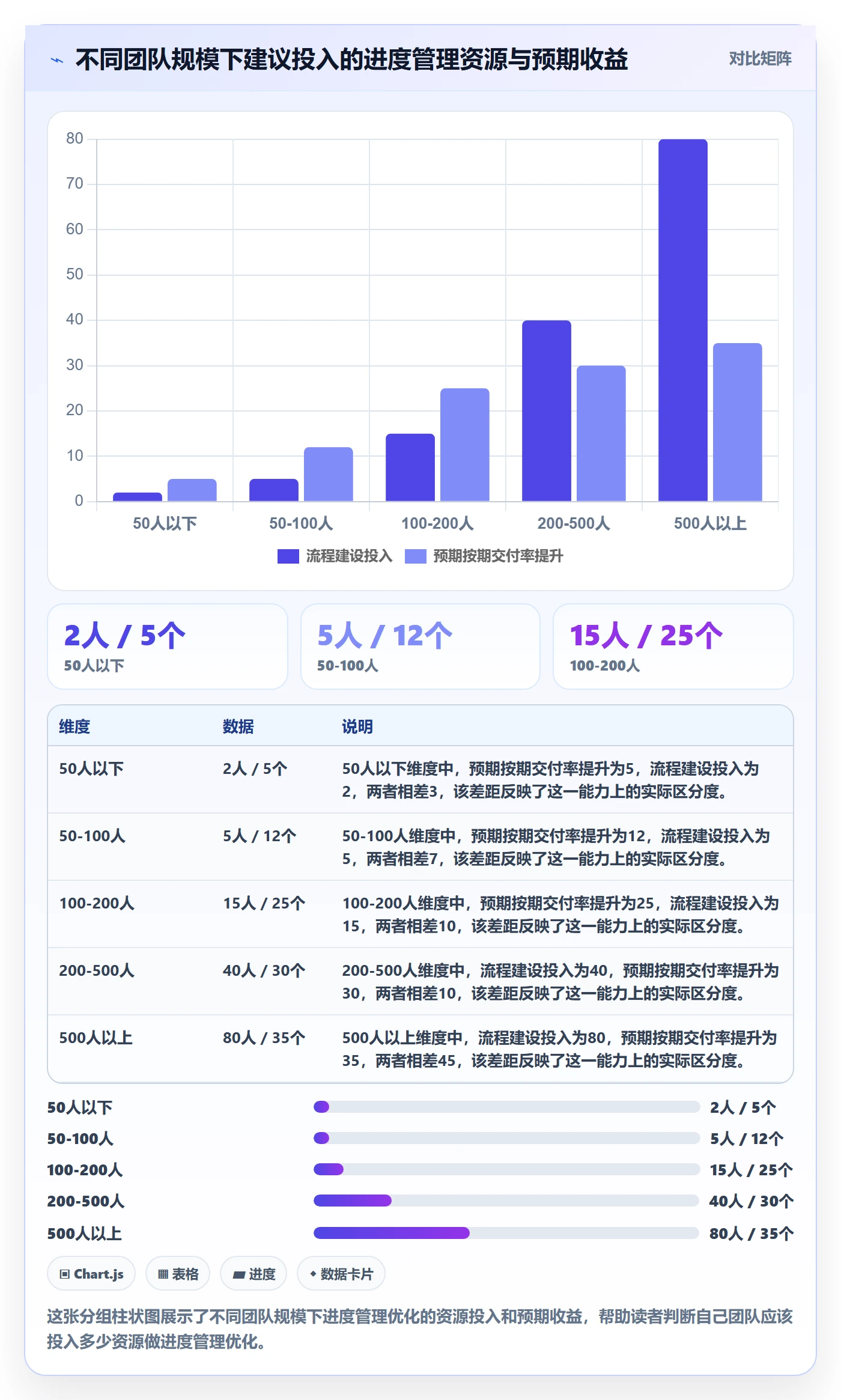Click the 维度 column header

74,726
